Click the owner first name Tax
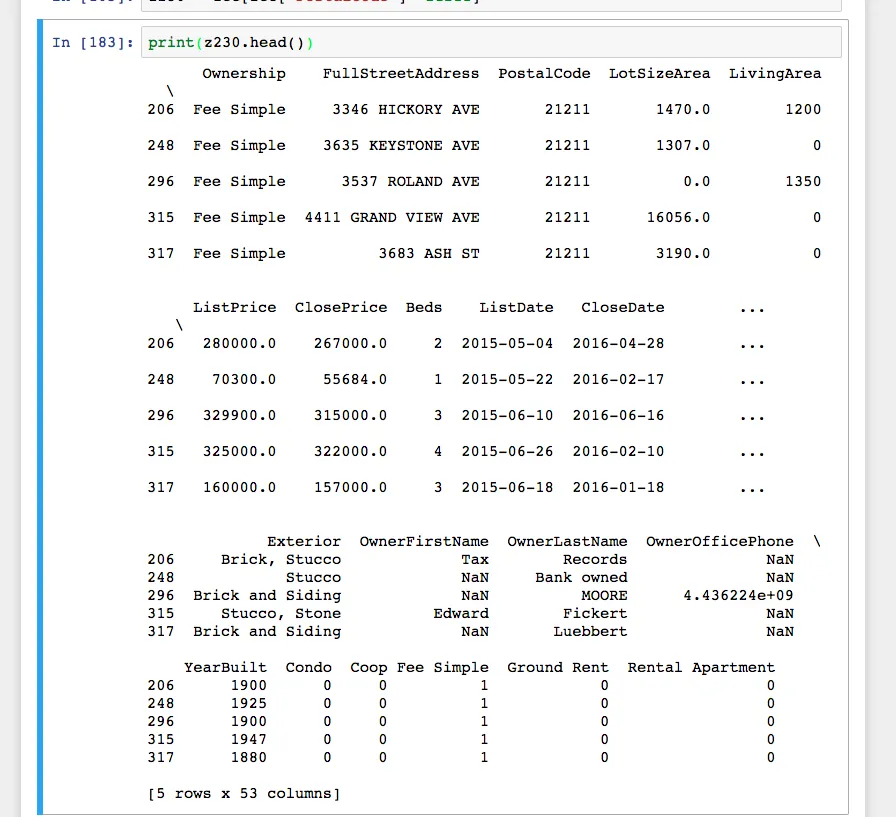The image size is (896, 817). pos(475,559)
